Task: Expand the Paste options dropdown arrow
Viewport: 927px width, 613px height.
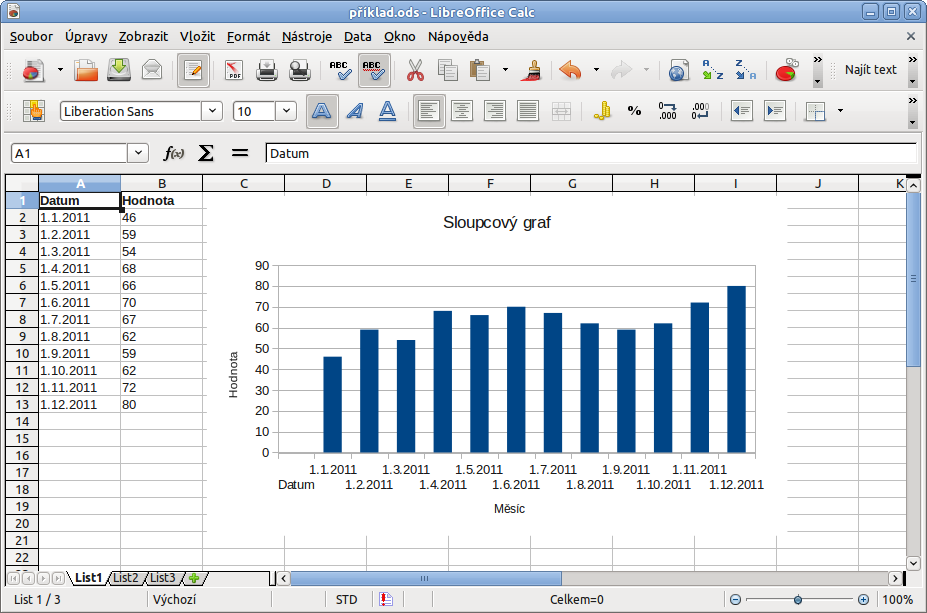Action: click(505, 70)
